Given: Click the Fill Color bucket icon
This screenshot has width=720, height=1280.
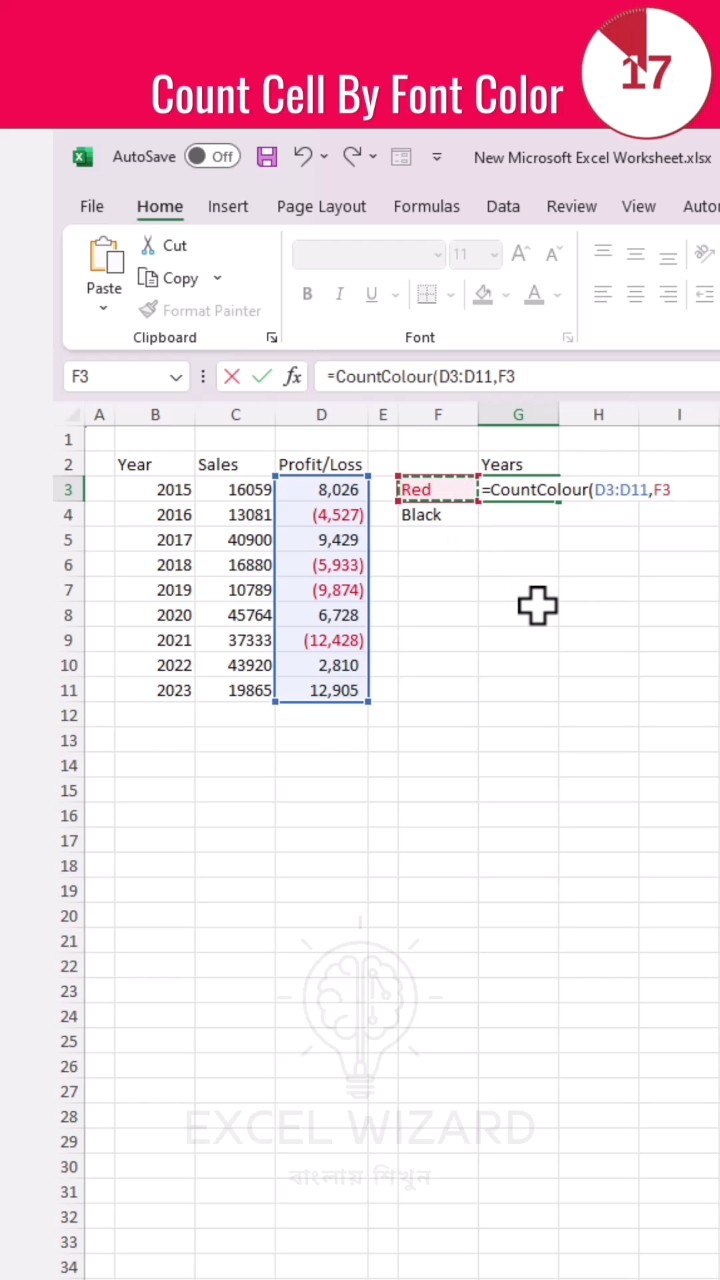Looking at the screenshot, I should pos(483,294).
